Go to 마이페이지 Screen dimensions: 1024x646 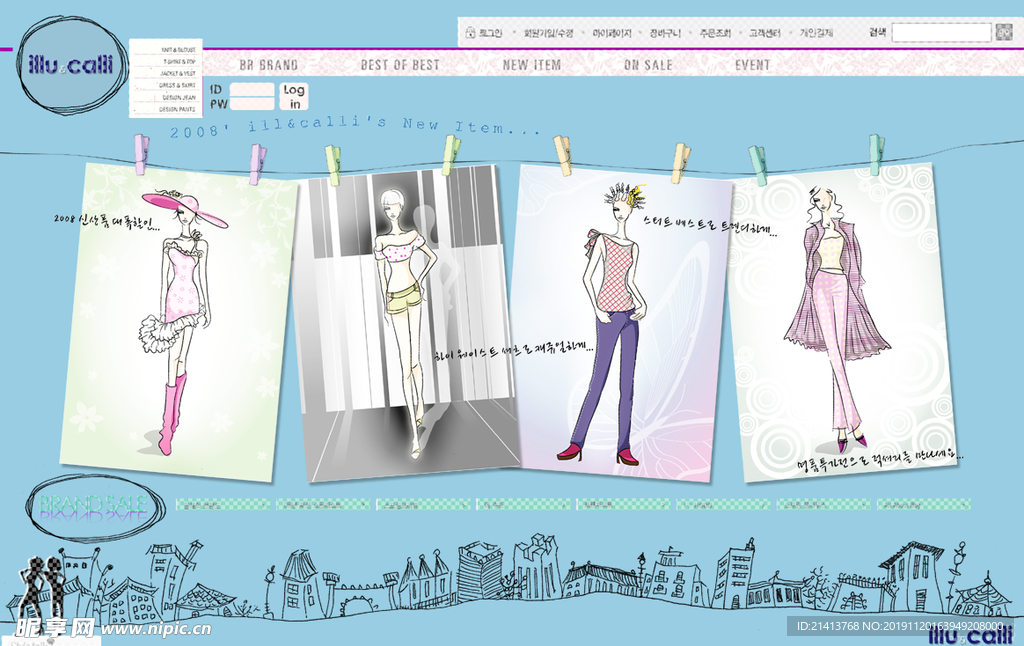point(612,33)
